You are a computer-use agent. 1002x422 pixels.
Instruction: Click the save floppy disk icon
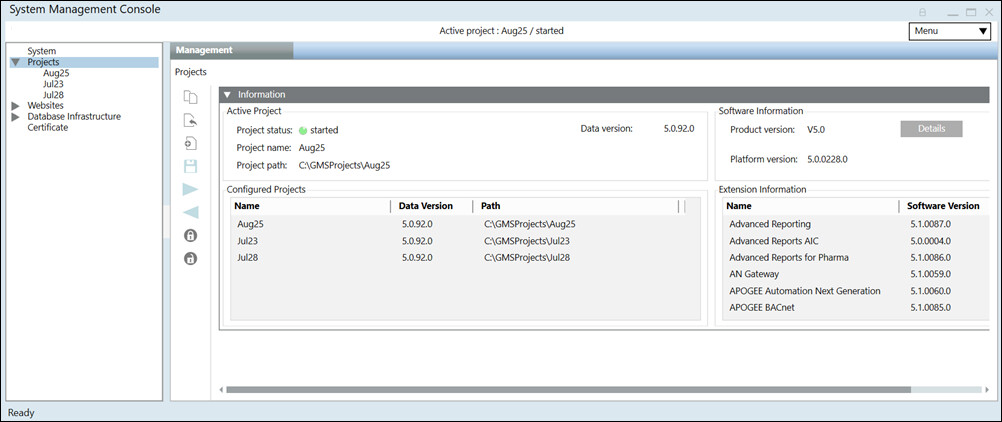[x=190, y=166]
